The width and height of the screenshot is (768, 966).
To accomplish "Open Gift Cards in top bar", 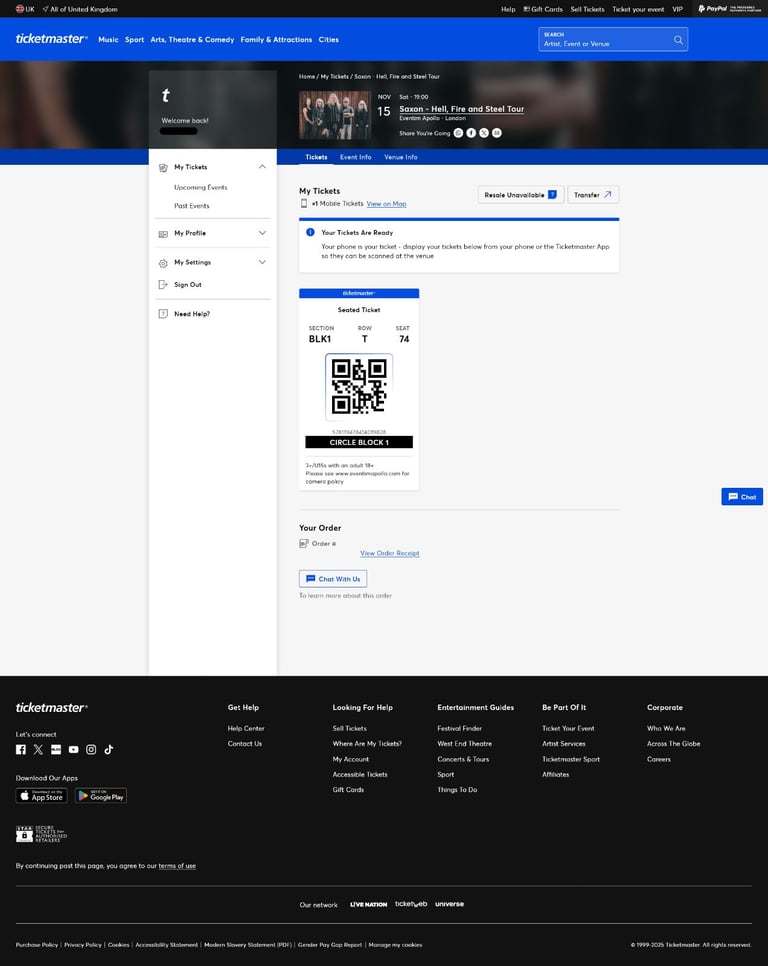I will point(543,9).
